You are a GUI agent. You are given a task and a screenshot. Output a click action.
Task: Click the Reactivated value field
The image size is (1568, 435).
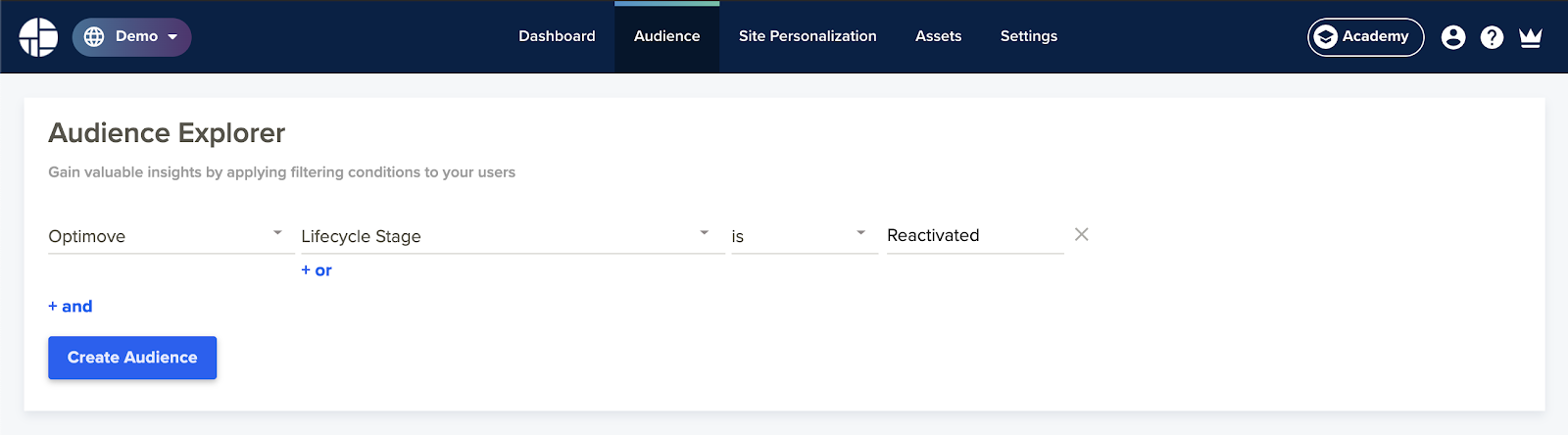pyautogui.click(x=975, y=236)
